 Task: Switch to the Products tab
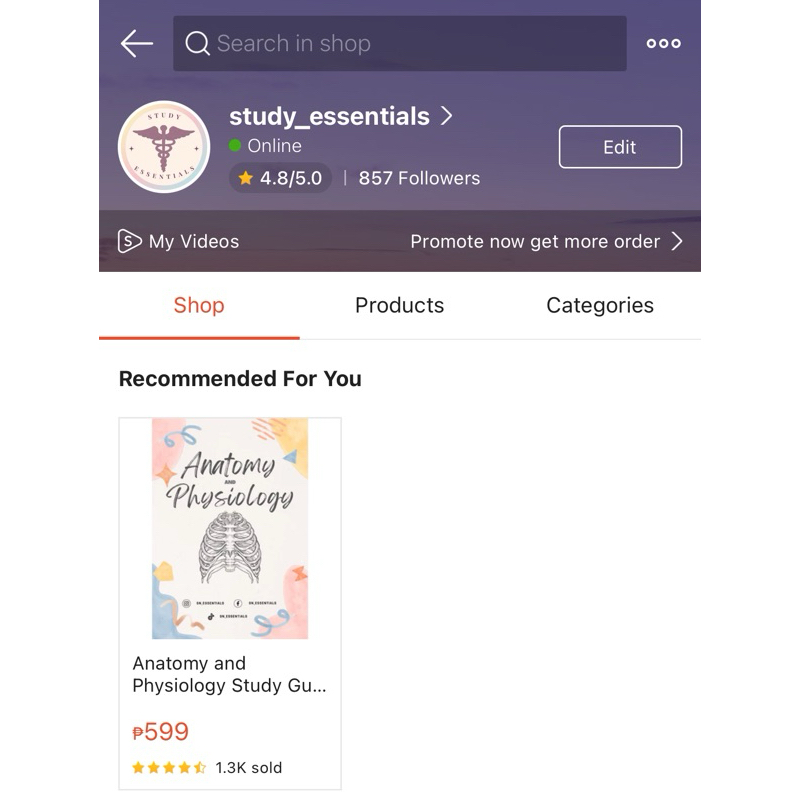tap(399, 306)
